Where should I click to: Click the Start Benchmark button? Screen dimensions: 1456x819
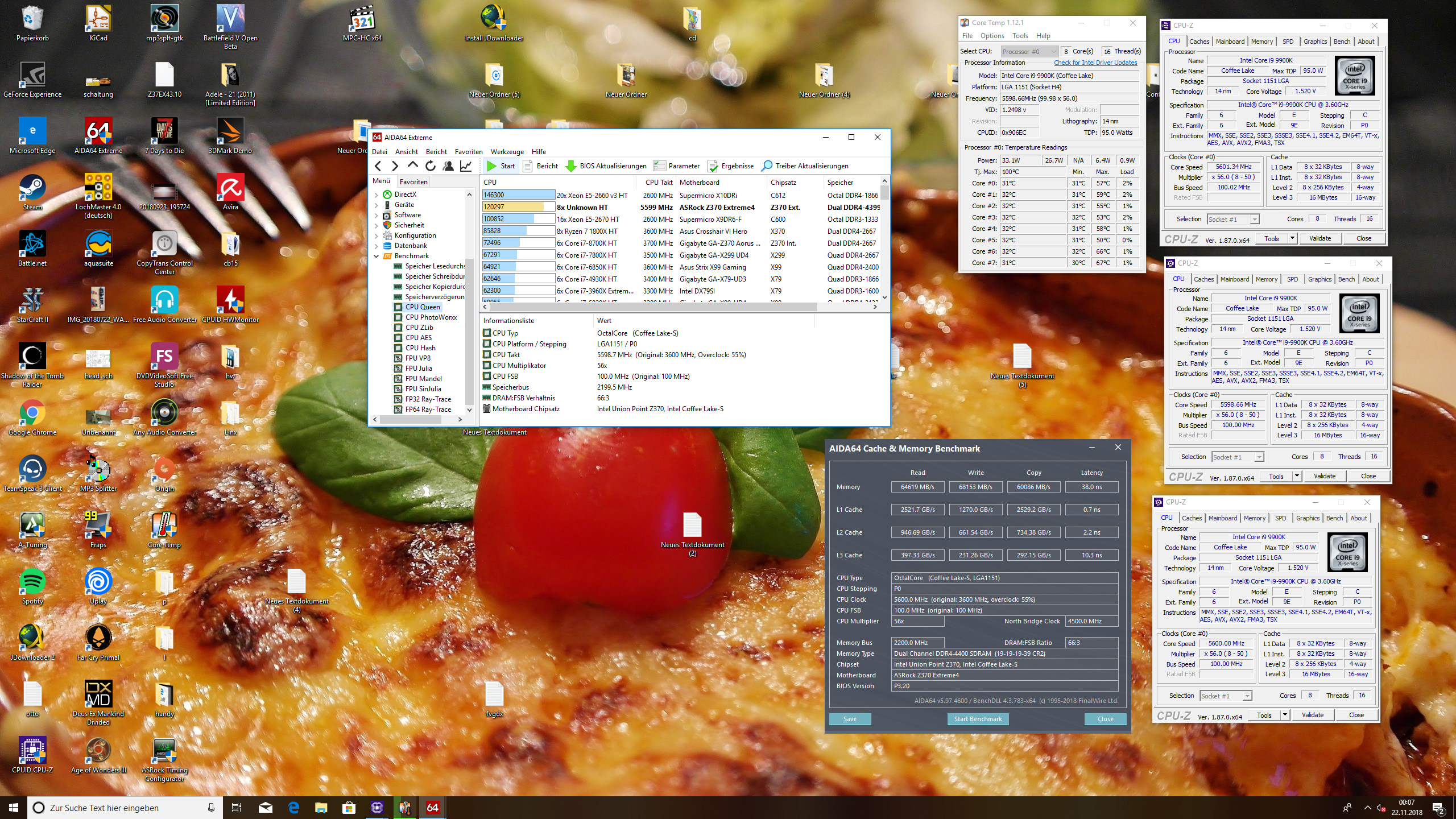coord(978,719)
